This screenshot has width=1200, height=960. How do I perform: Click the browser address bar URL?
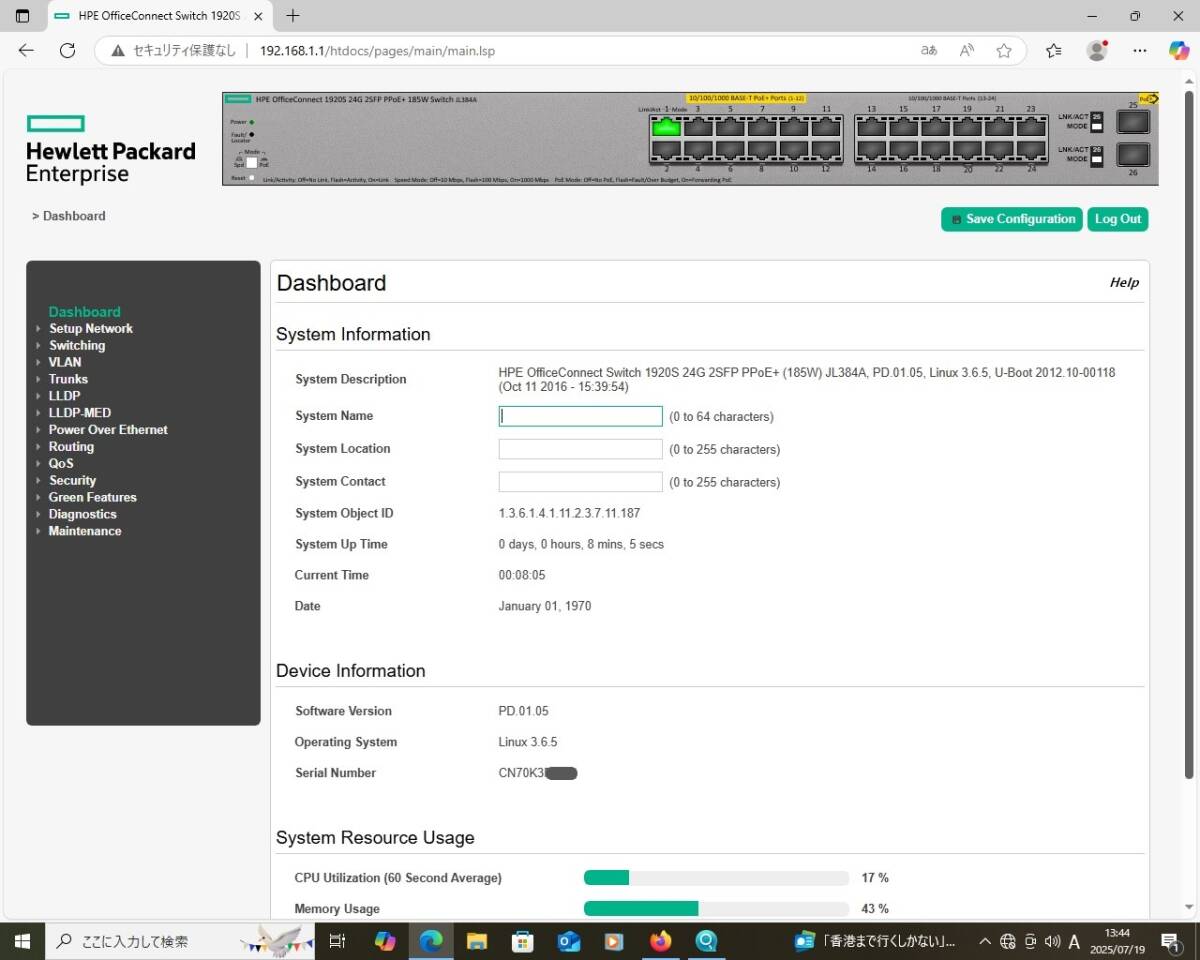tap(377, 51)
